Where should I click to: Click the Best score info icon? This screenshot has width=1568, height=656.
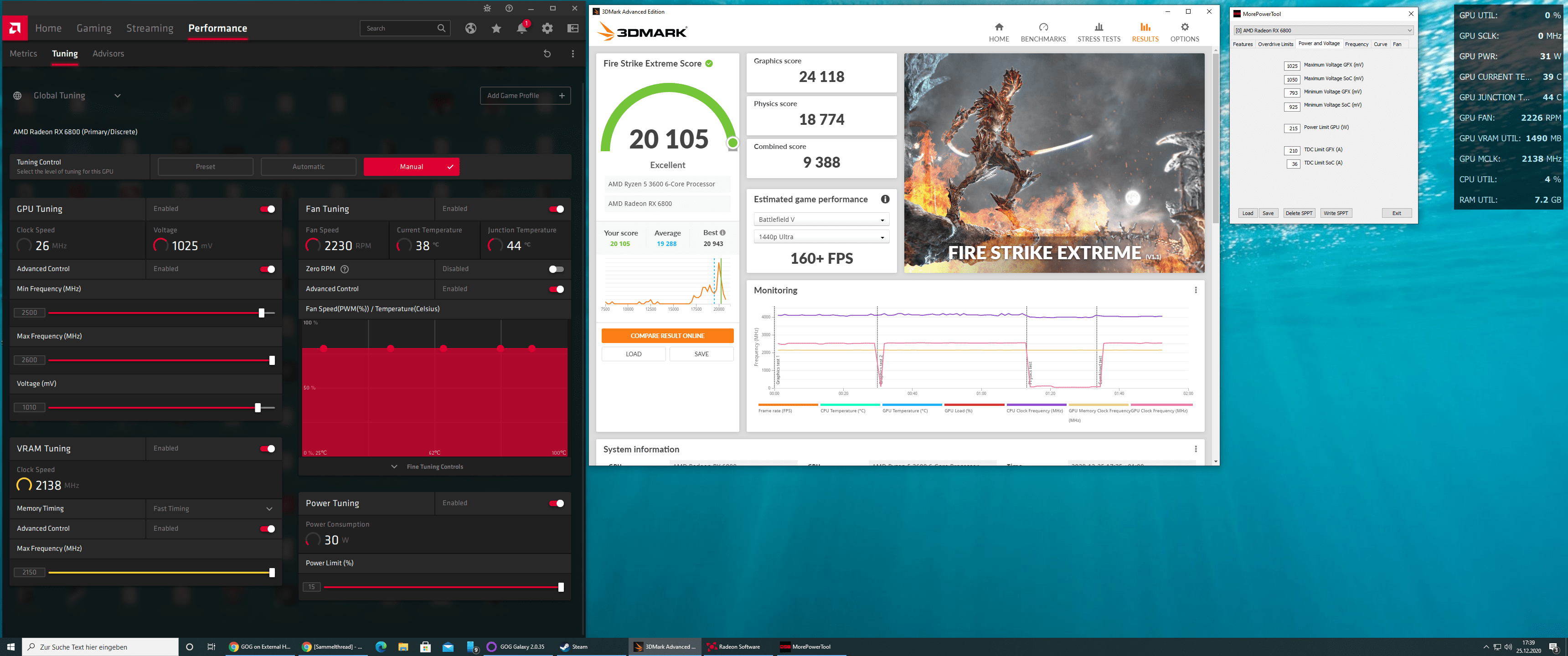722,232
